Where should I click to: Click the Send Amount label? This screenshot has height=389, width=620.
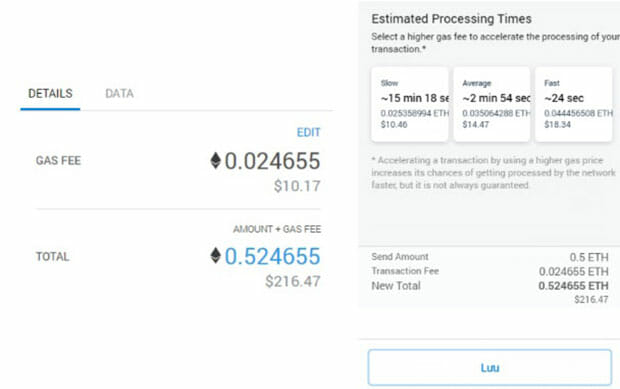coord(400,257)
